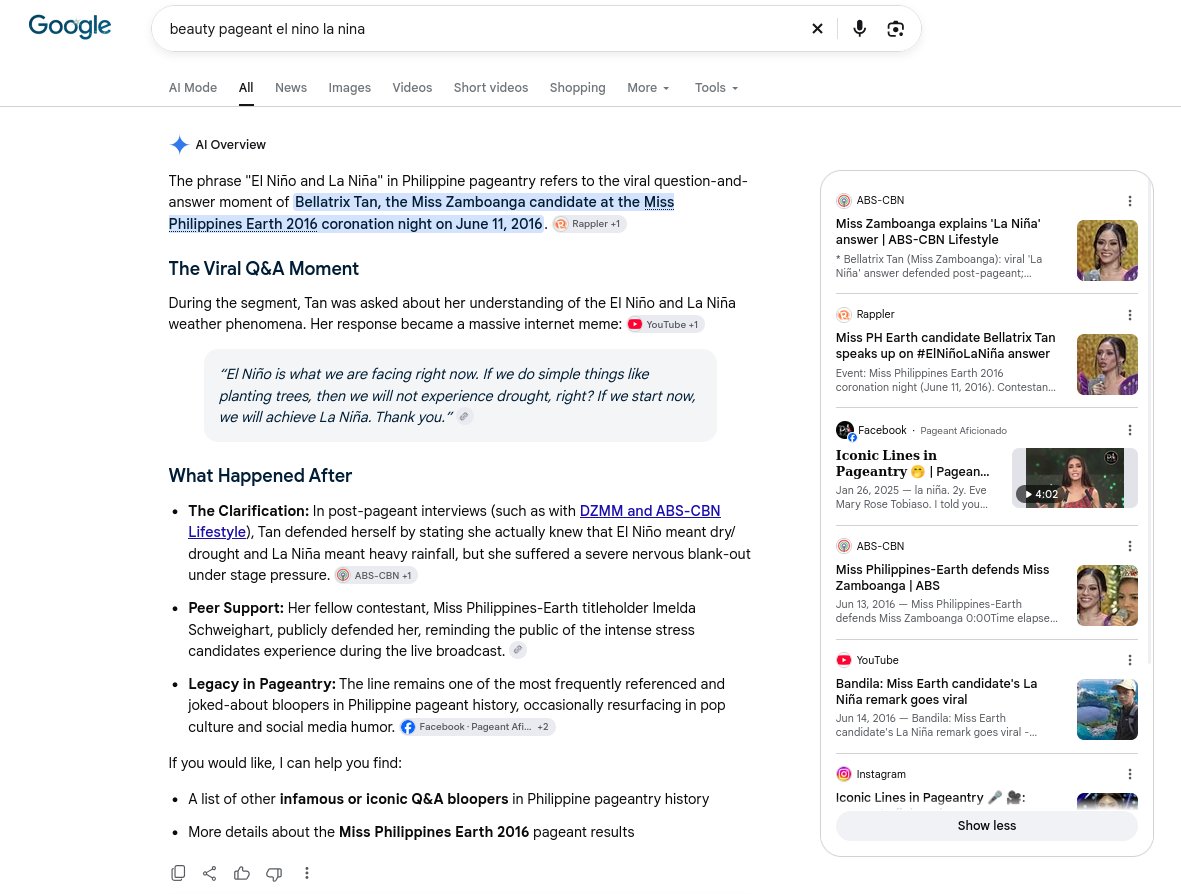
Task: Open options for 'Miss Zamboanga explains' ABS-CBN source
Action: pos(1130,201)
